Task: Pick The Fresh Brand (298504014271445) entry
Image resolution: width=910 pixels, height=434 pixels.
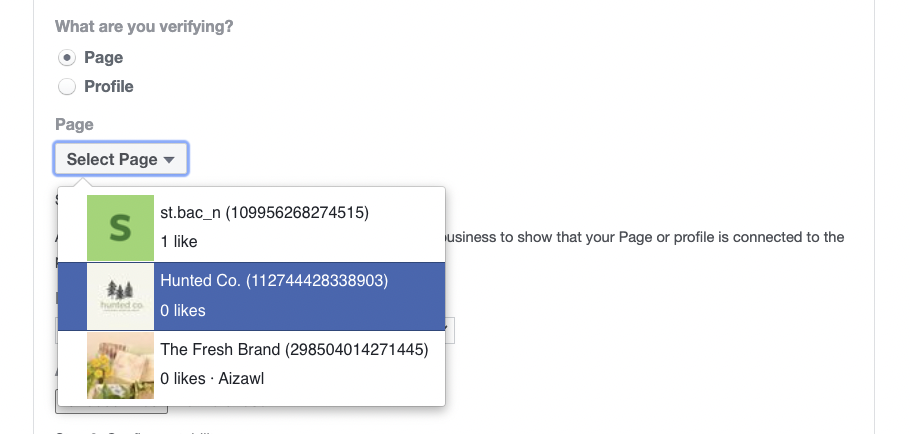Action: 251,365
